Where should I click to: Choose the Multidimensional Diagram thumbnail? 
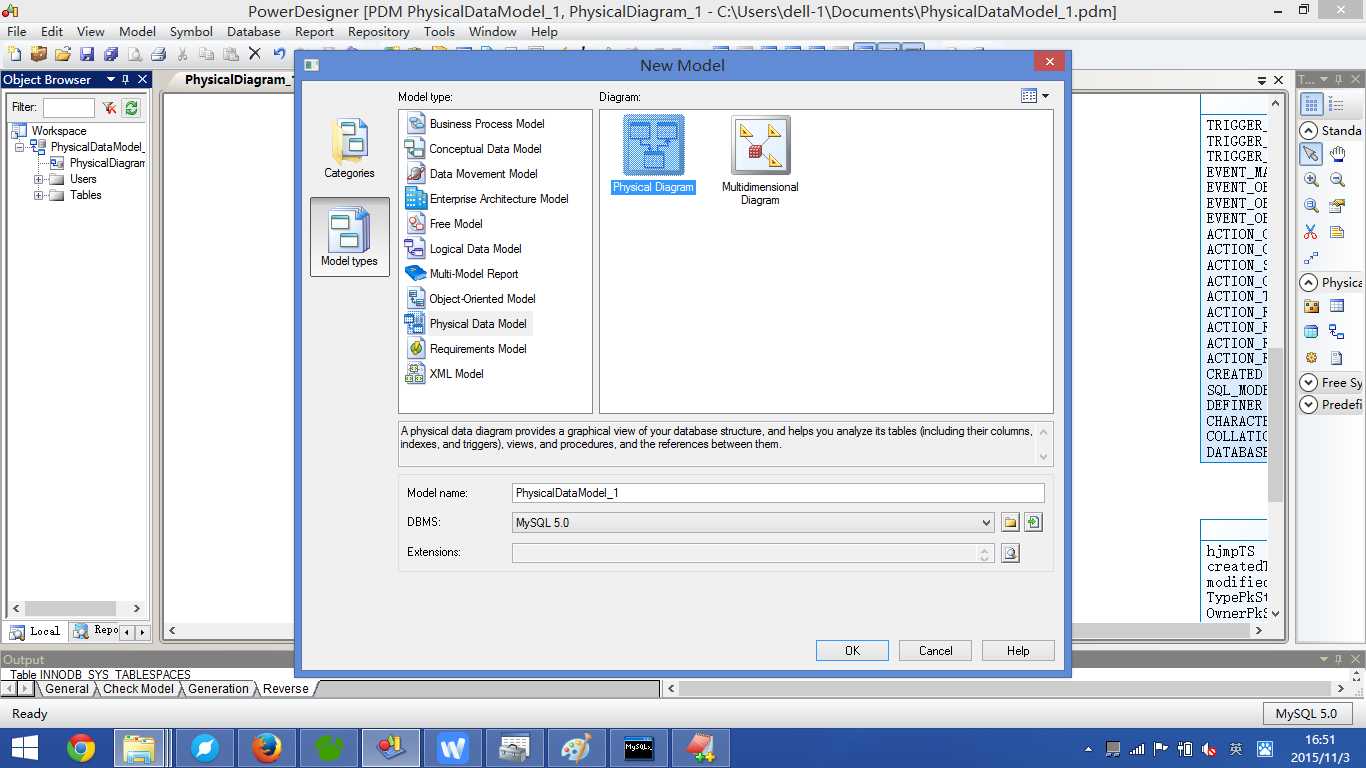760,160
